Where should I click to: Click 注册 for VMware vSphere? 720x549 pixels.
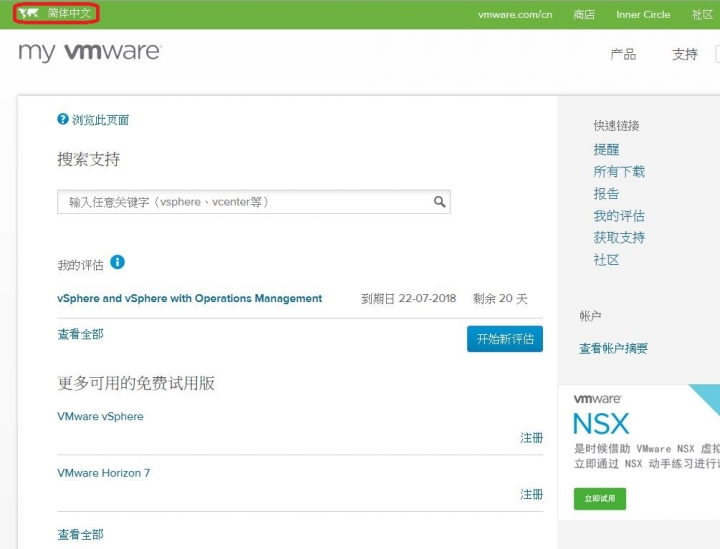531,438
